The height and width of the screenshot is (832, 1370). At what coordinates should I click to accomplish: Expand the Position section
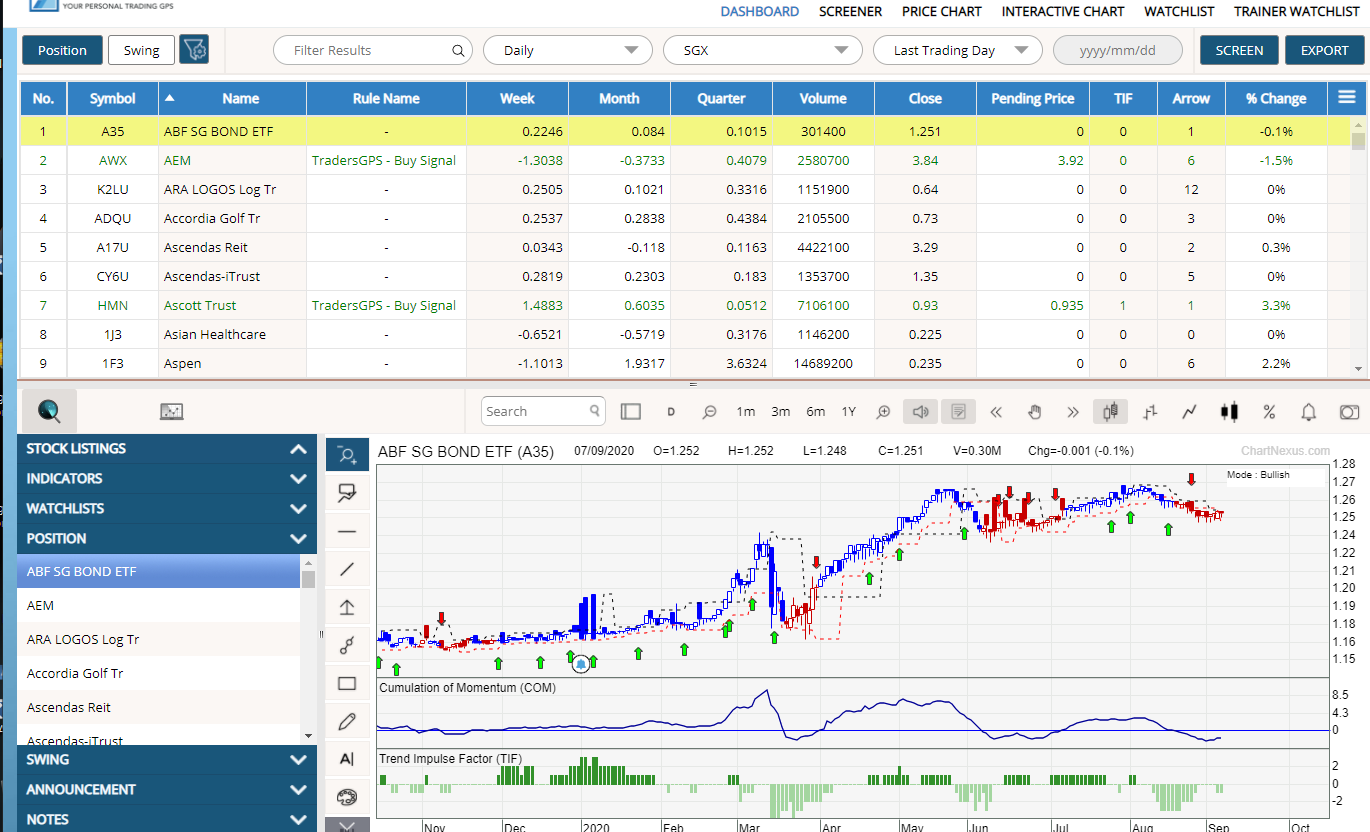click(x=168, y=539)
